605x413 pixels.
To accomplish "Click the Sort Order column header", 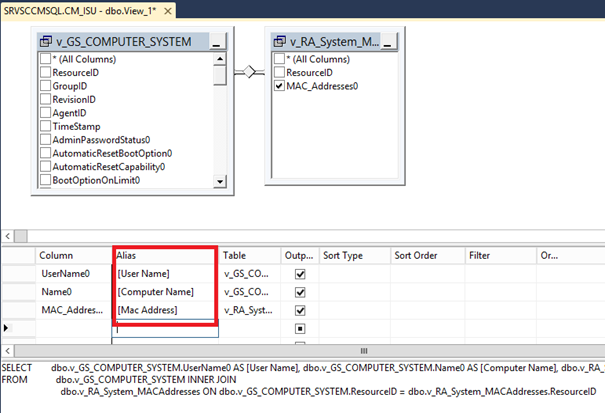I will coord(428,256).
